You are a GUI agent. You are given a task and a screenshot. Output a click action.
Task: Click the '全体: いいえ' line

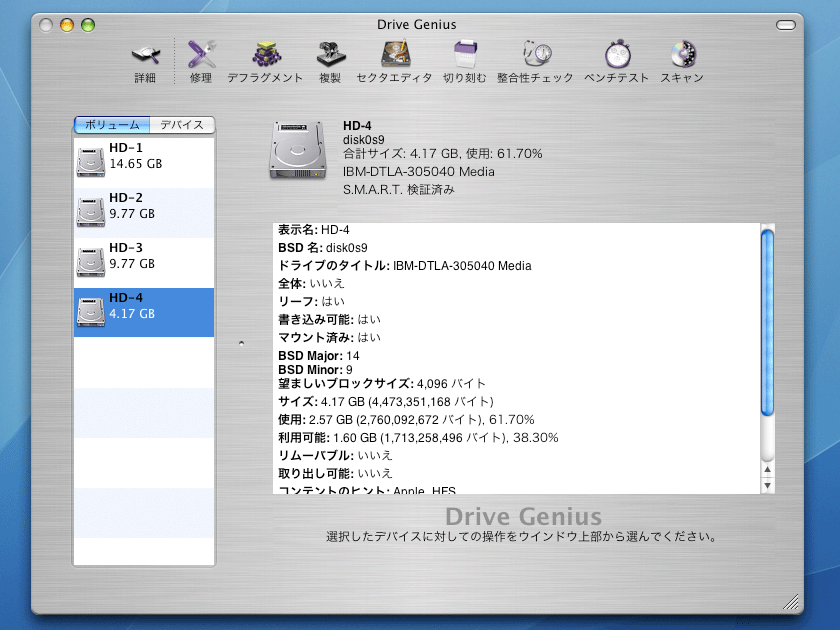(x=311, y=283)
